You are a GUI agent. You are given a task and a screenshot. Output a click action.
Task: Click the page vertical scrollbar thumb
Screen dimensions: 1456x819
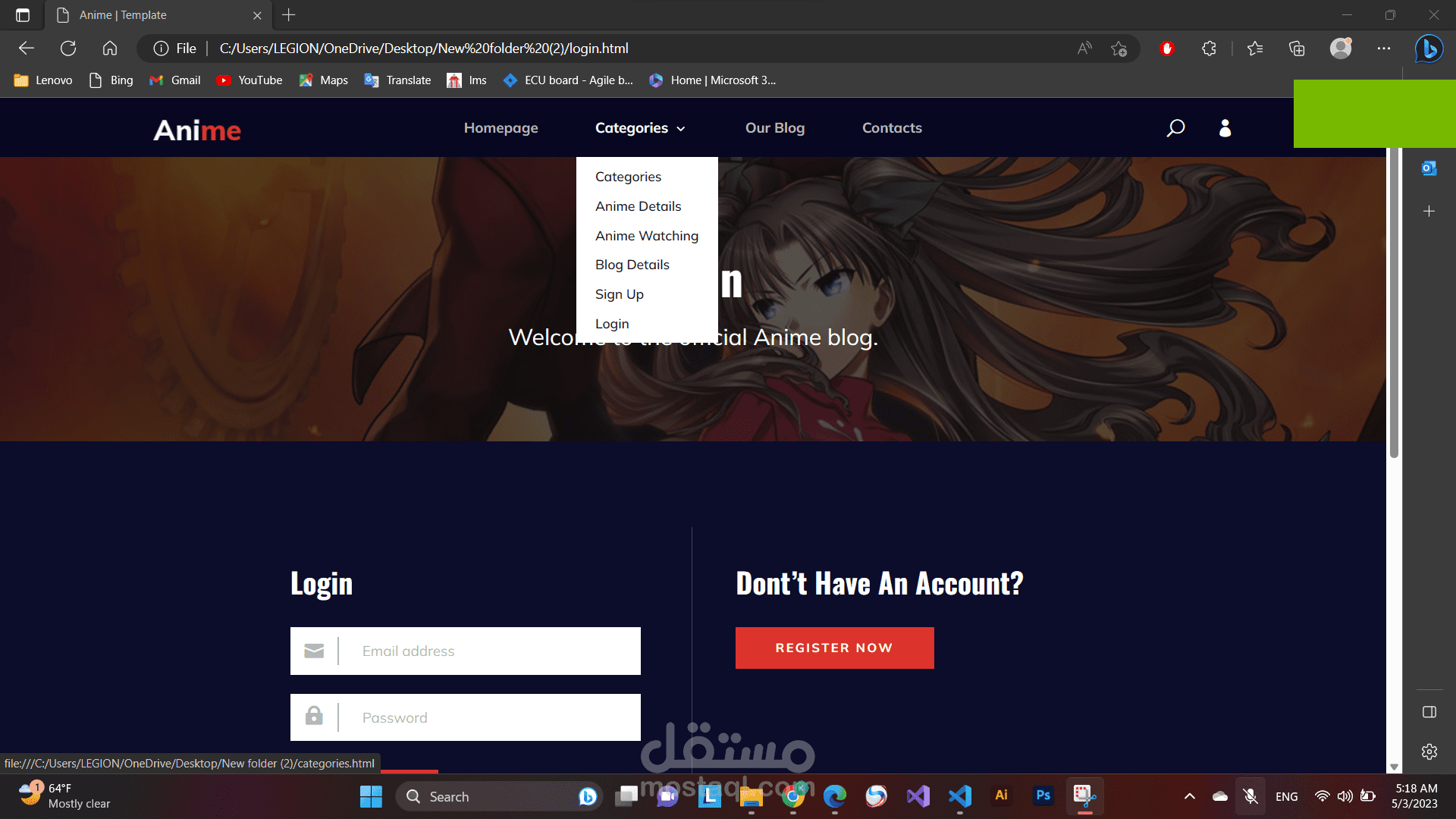(x=1394, y=303)
